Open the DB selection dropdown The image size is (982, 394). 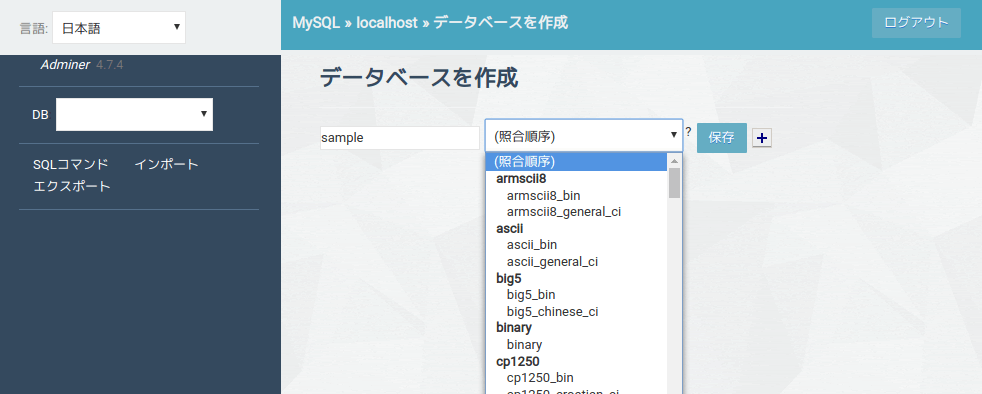[x=134, y=115]
